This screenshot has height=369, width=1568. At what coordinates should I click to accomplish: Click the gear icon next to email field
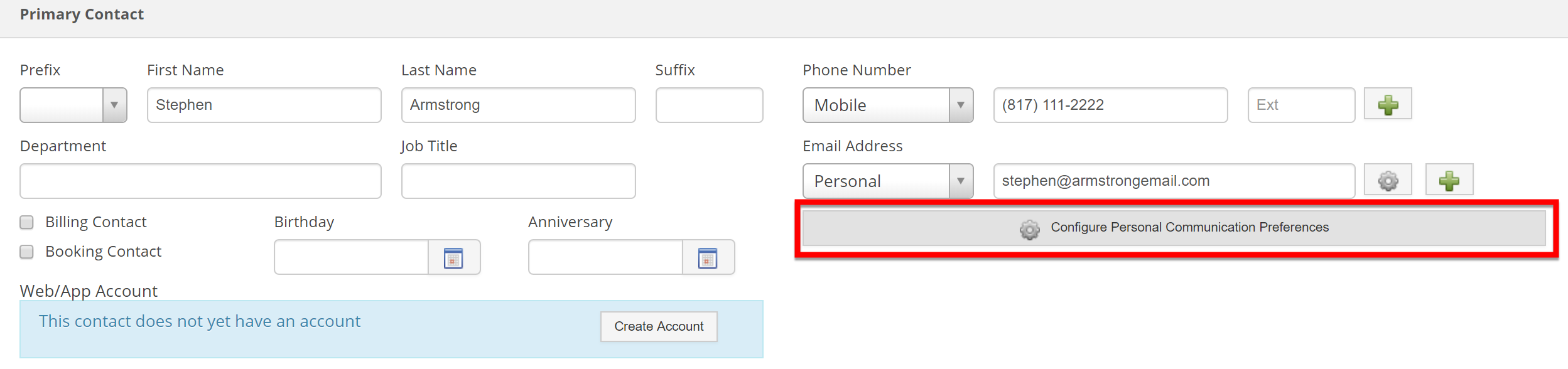pos(1388,181)
